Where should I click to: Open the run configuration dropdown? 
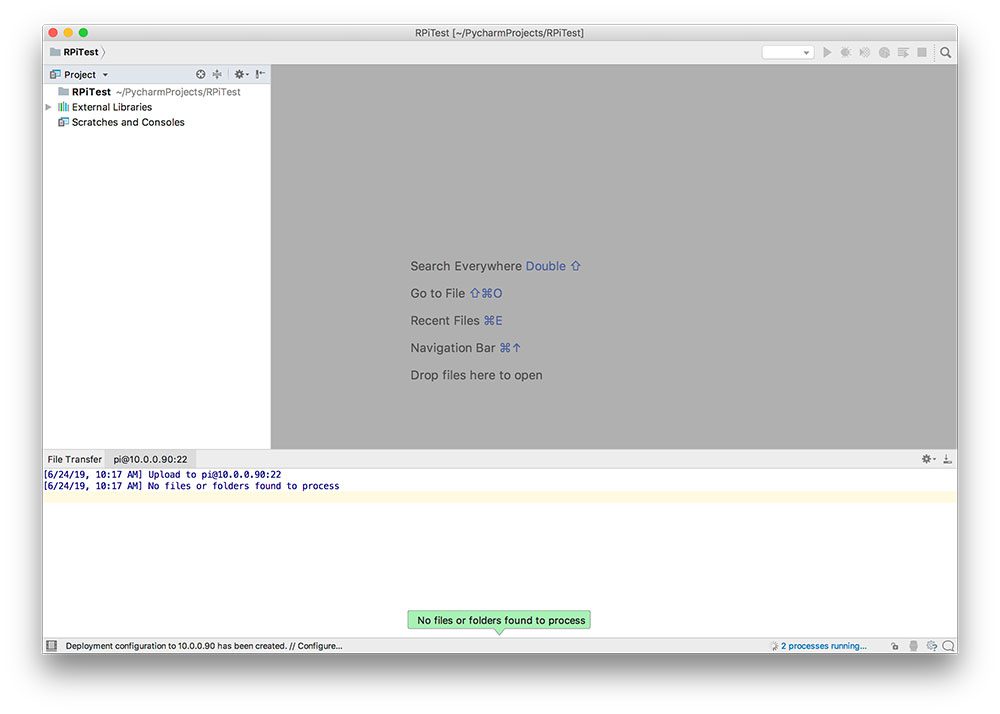coord(788,52)
